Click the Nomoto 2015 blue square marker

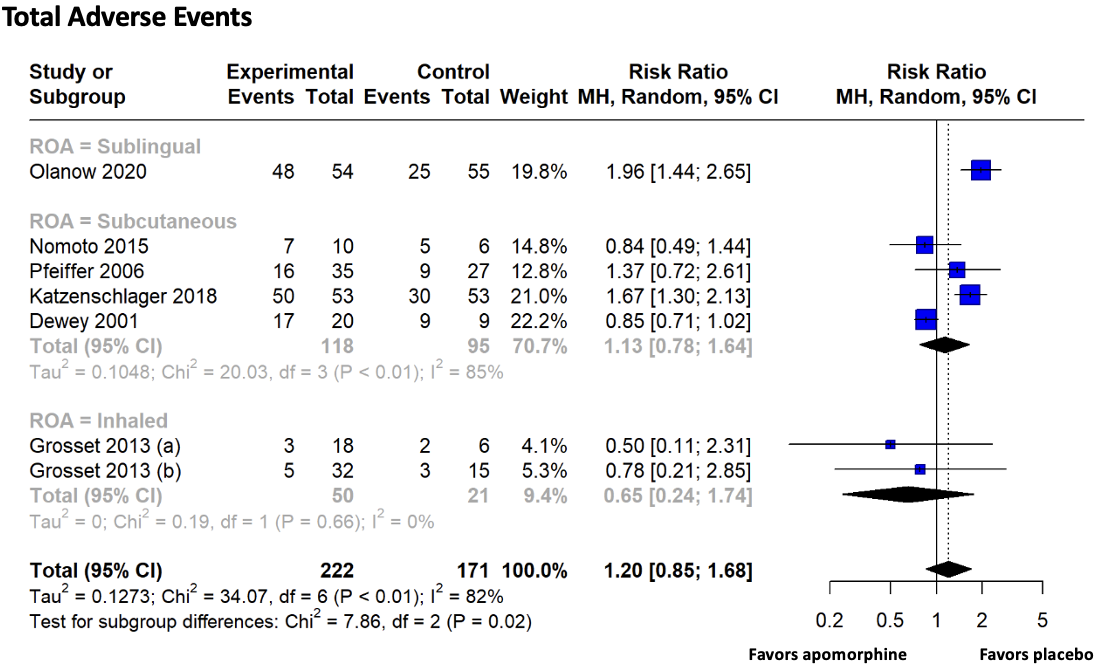point(924,245)
